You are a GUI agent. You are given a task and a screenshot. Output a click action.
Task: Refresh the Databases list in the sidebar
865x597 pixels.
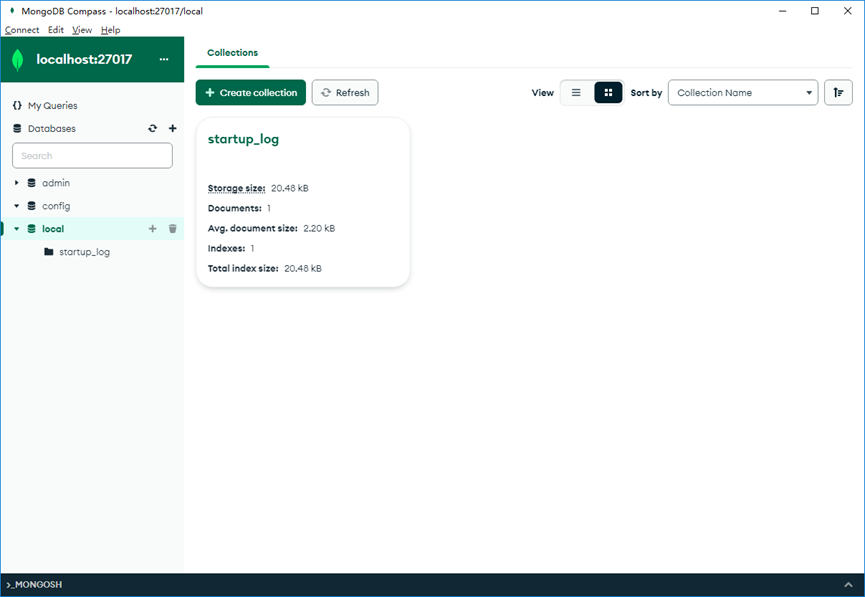tap(152, 128)
